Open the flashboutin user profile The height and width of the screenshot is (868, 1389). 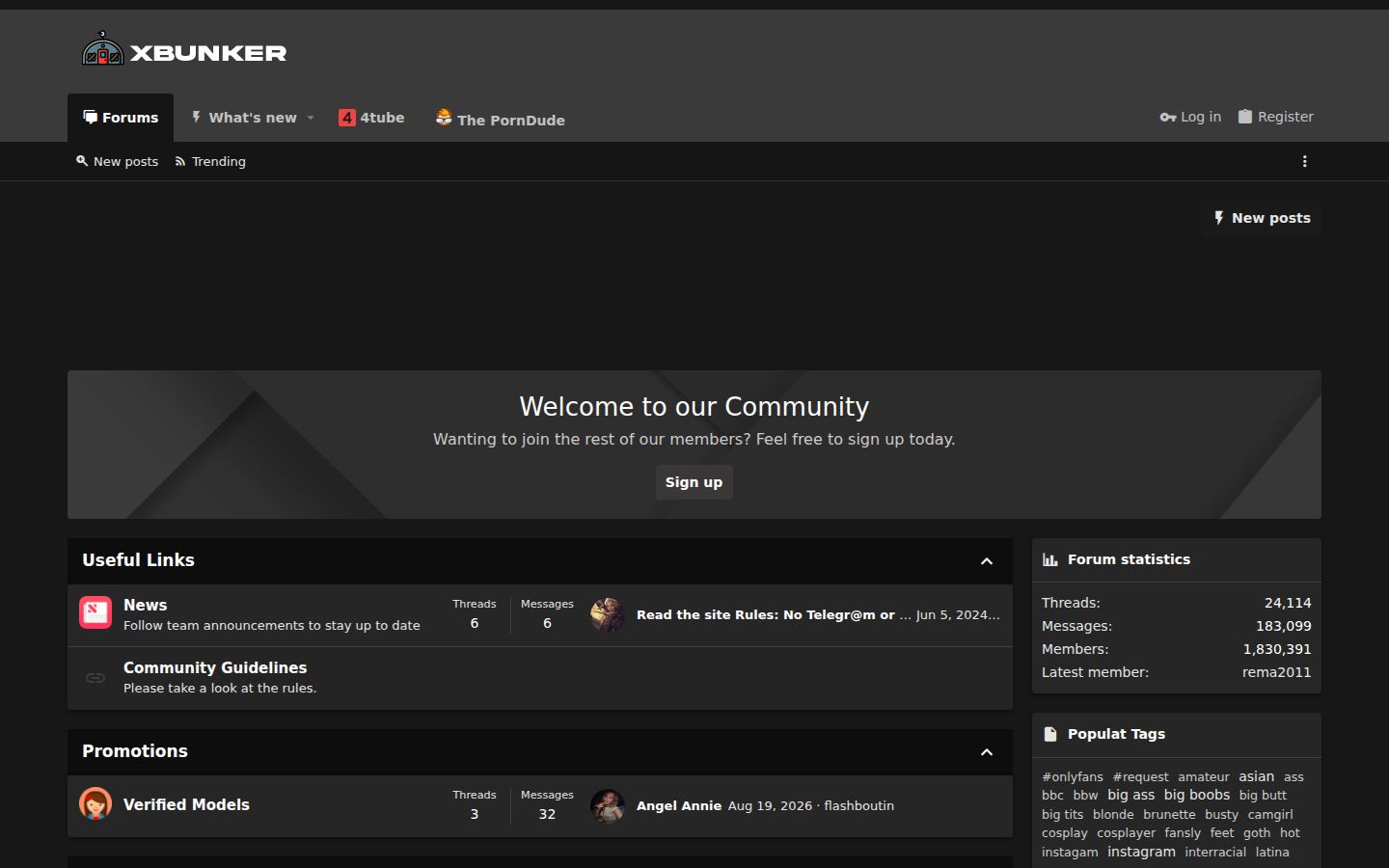pos(858,805)
